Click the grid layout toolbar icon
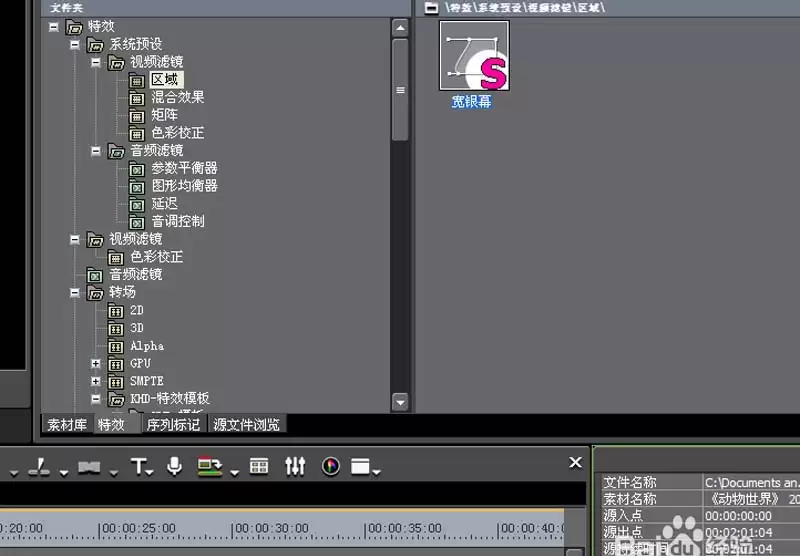 pos(259,466)
